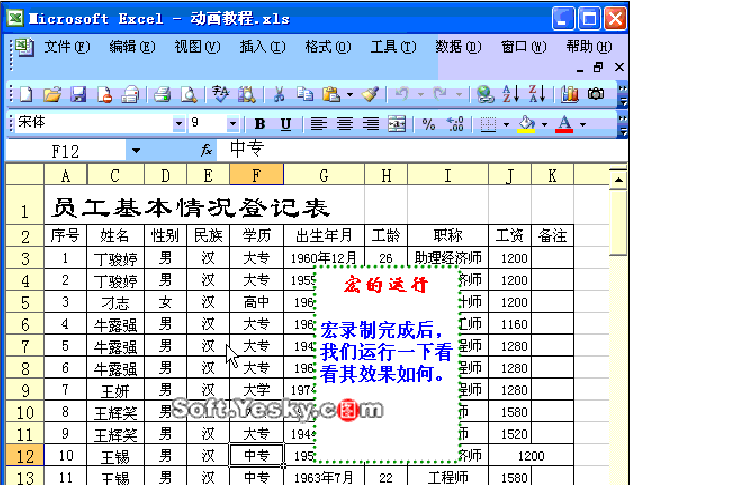The height and width of the screenshot is (485, 729).
Task: Open Print Preview magnifier icon
Action: click(x=188, y=94)
